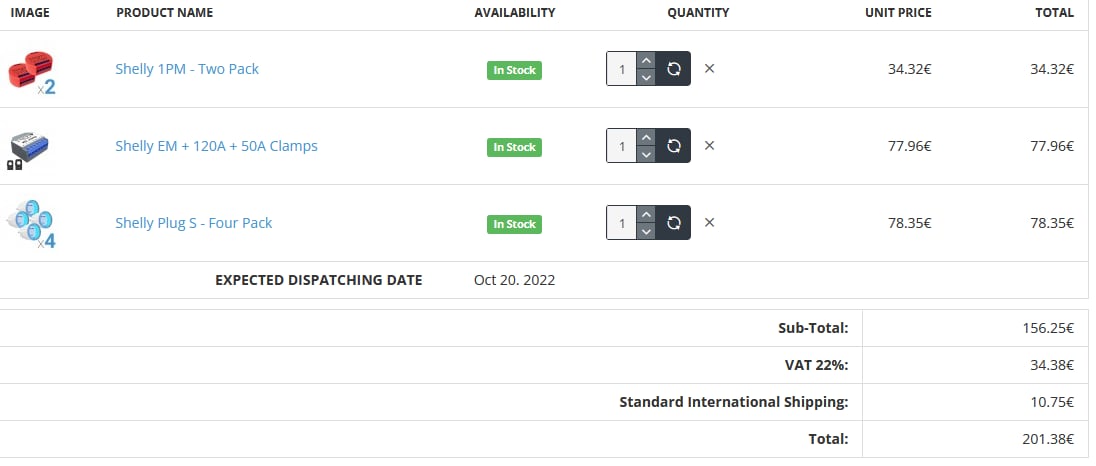Image resolution: width=1096 pixels, height=466 pixels.
Task: Remove Shelly Plug S Four Pack item
Action: pyautogui.click(x=710, y=223)
